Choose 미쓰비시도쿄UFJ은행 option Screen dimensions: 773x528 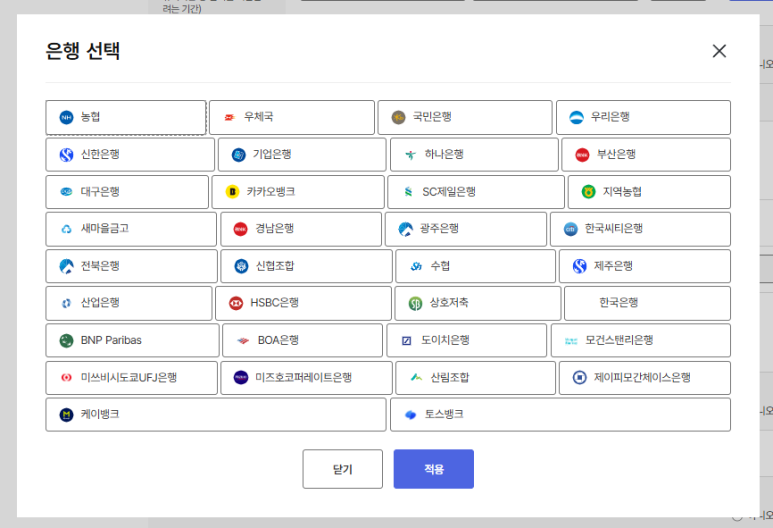click(x=131, y=378)
